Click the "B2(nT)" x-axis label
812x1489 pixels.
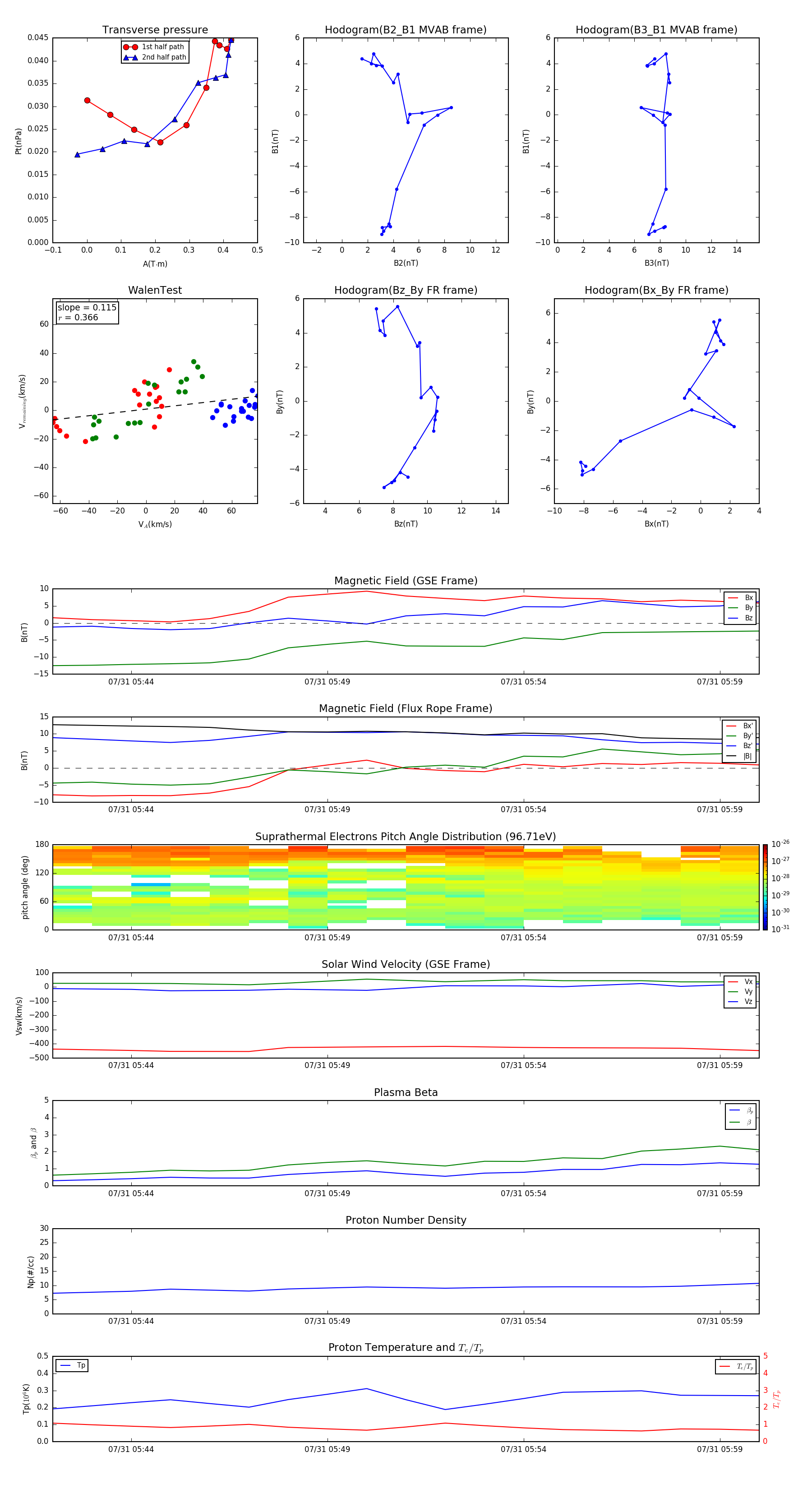coord(406,263)
